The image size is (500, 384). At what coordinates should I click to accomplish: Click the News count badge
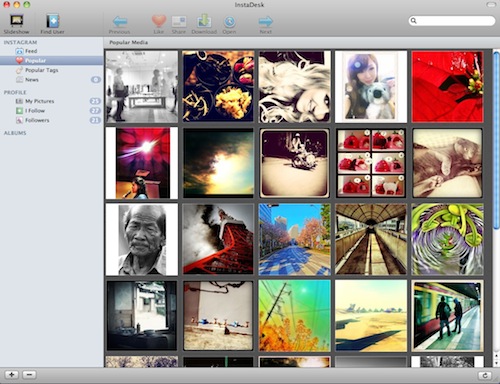(x=96, y=80)
